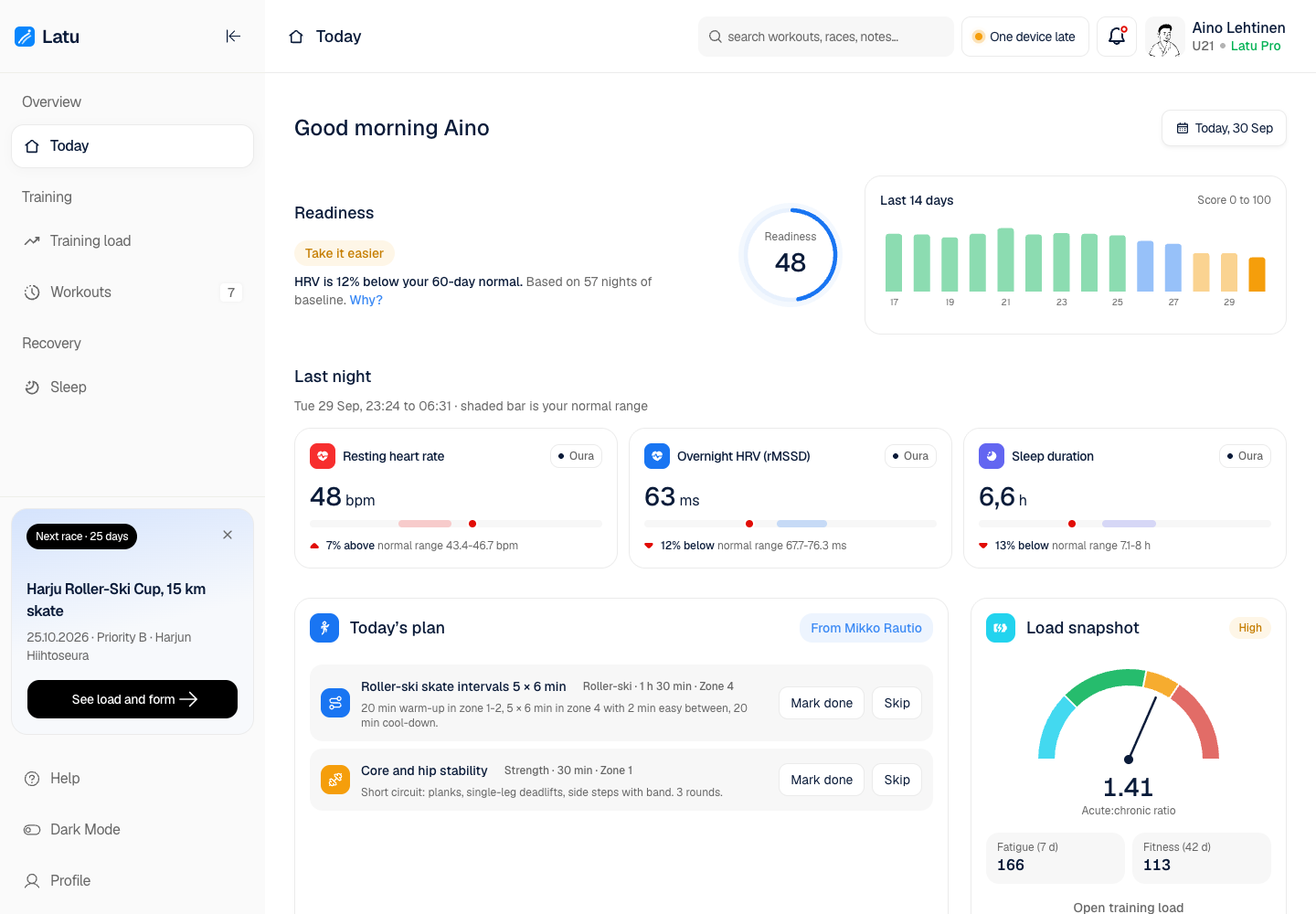This screenshot has width=1316, height=914.
Task: Dismiss the Next race card
Action: coord(228,535)
